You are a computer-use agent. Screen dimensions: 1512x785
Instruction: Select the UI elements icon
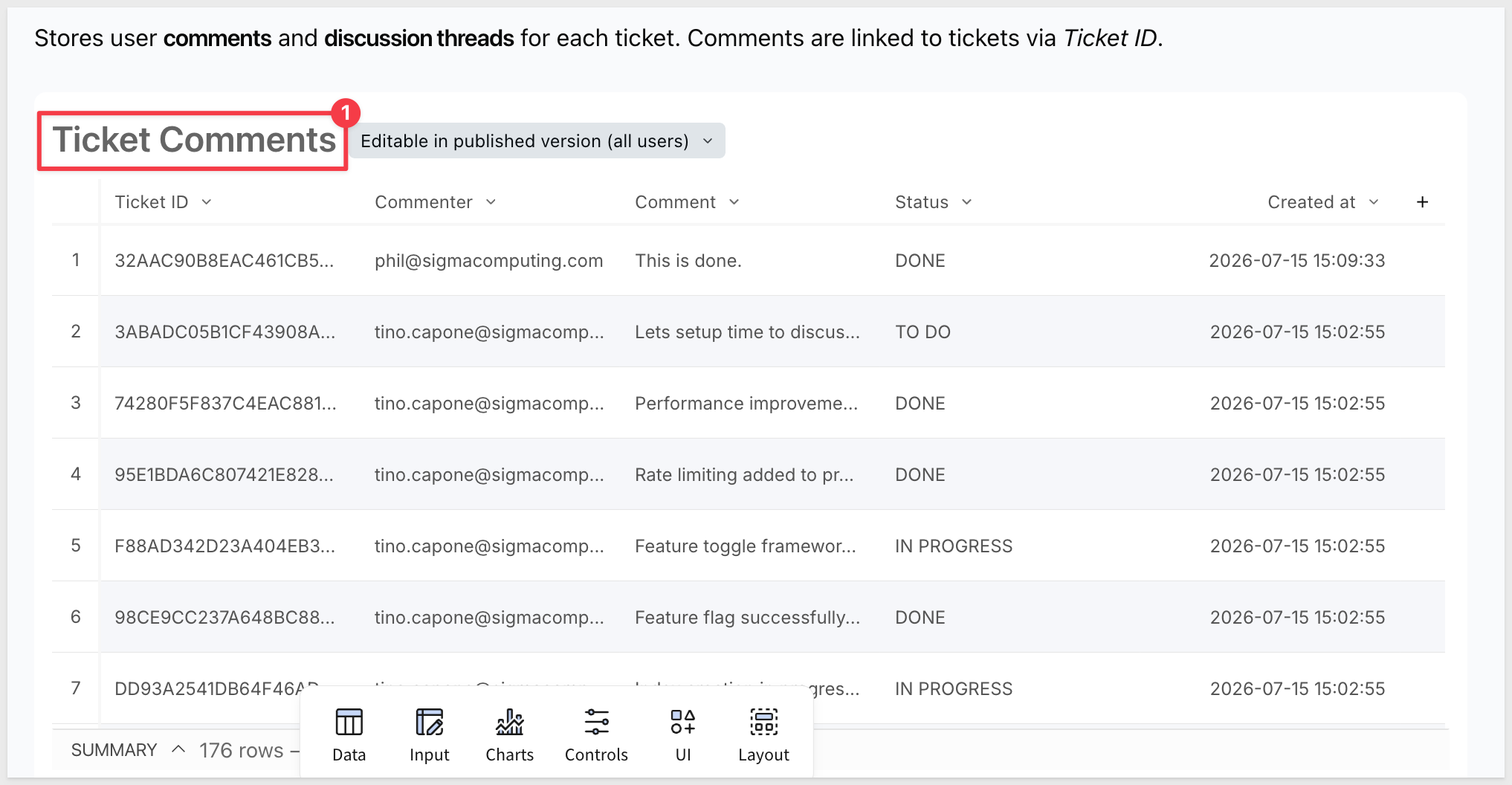pos(682,722)
